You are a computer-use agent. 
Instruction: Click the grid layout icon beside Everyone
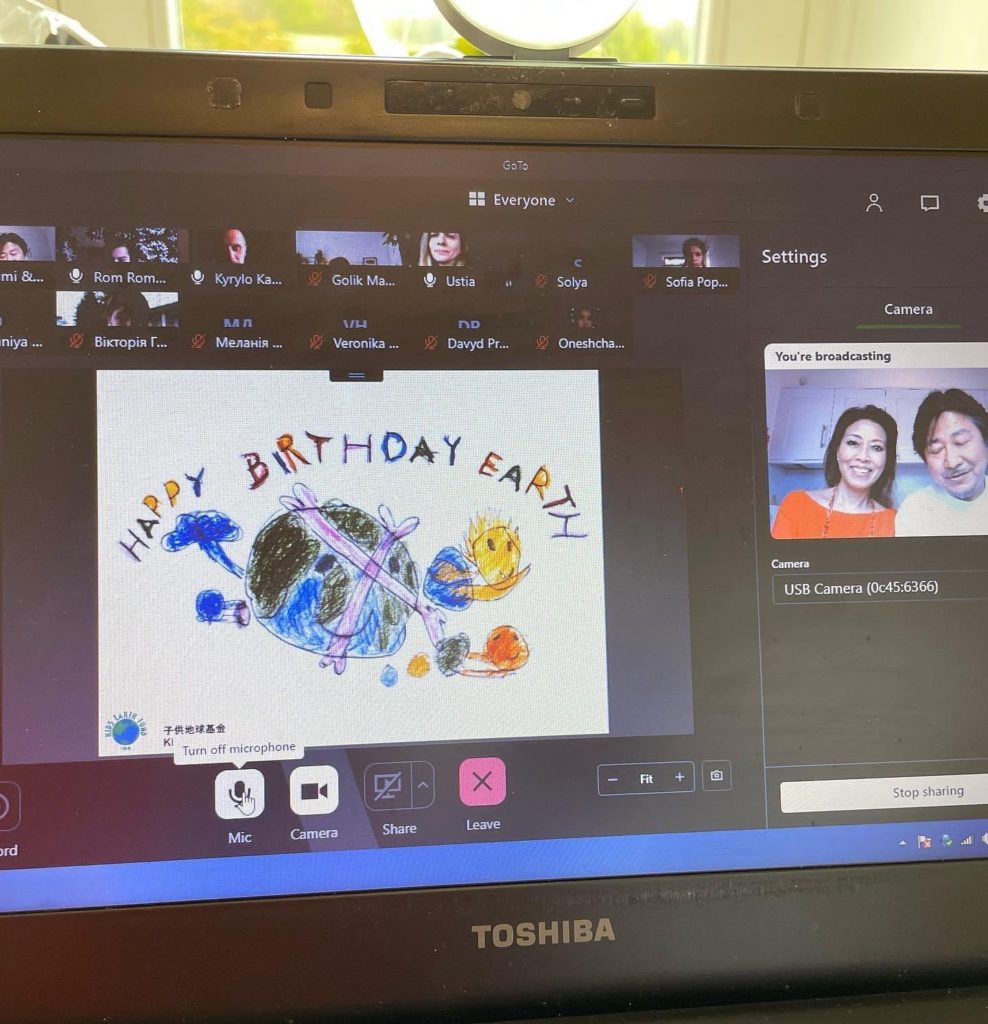[x=477, y=199]
